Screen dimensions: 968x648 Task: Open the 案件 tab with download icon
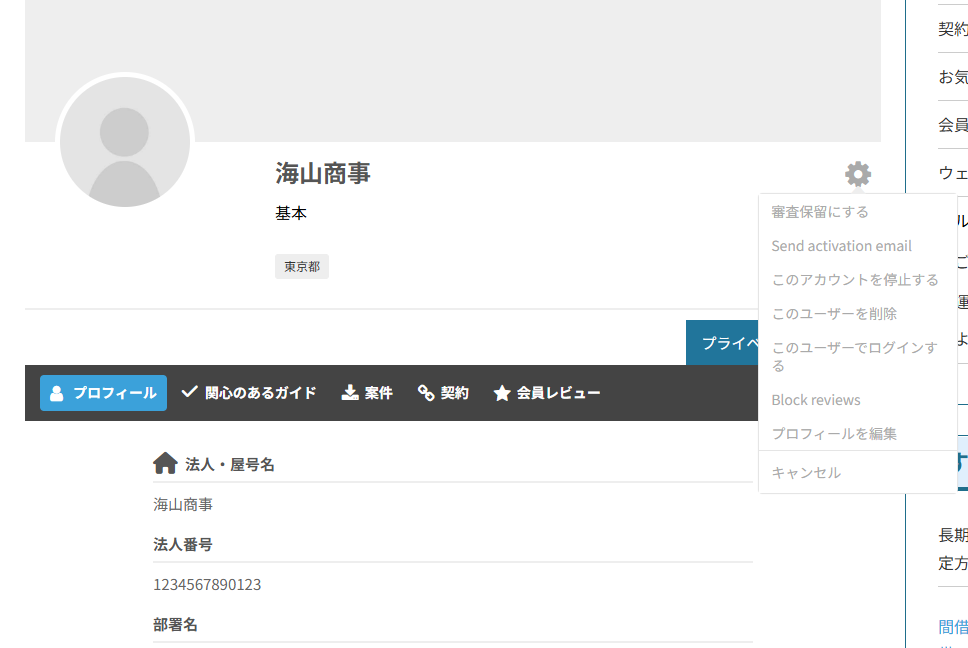click(367, 393)
